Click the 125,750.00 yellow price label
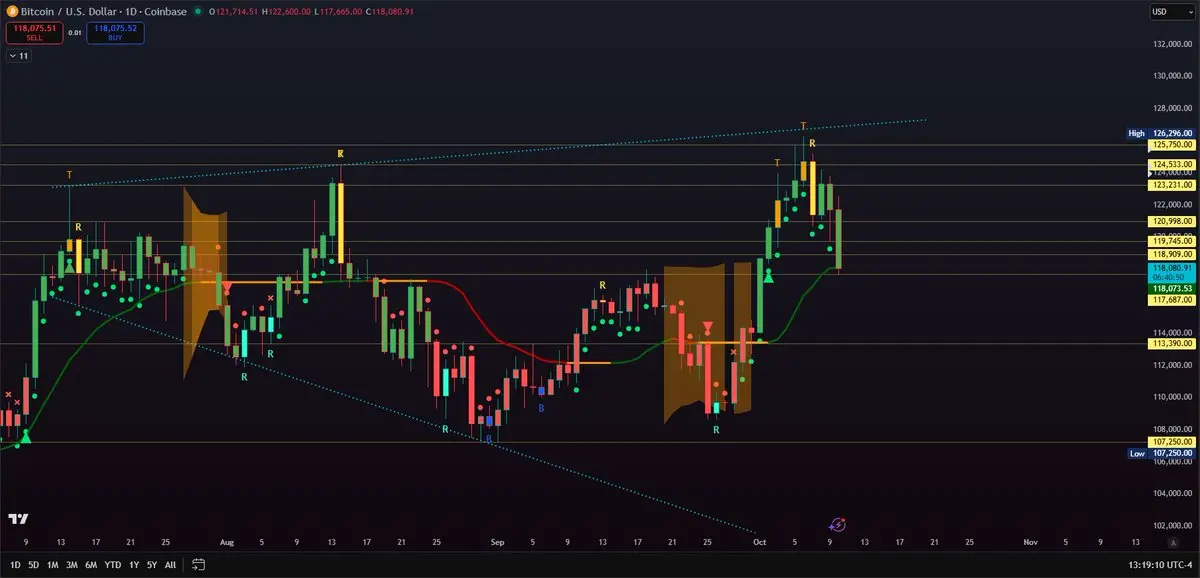1200x578 pixels. [x=1170, y=145]
